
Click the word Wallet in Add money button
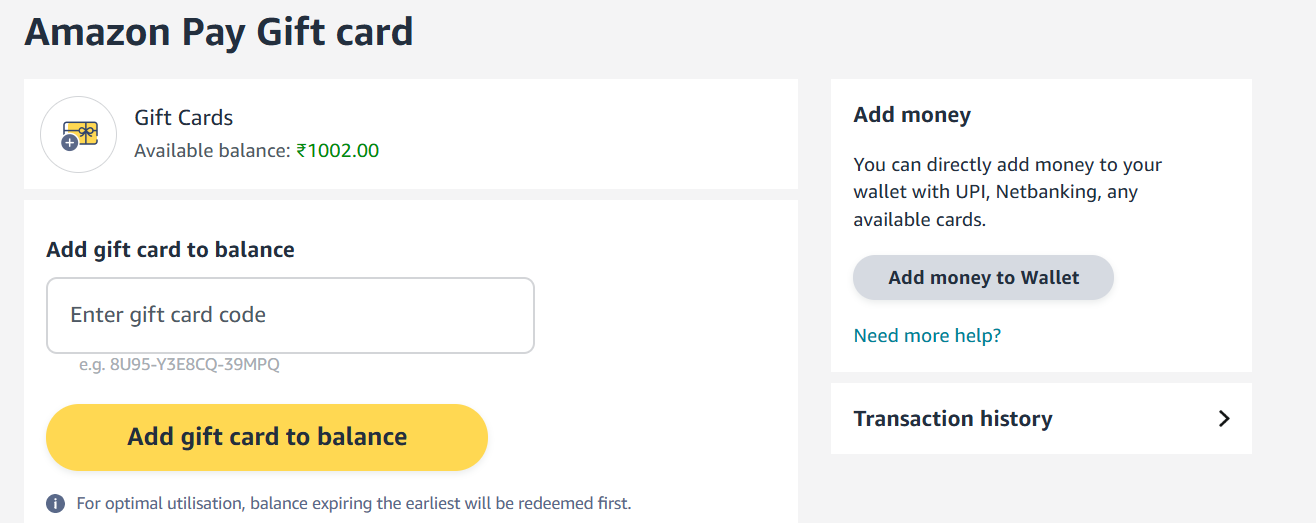pyautogui.click(x=1050, y=278)
